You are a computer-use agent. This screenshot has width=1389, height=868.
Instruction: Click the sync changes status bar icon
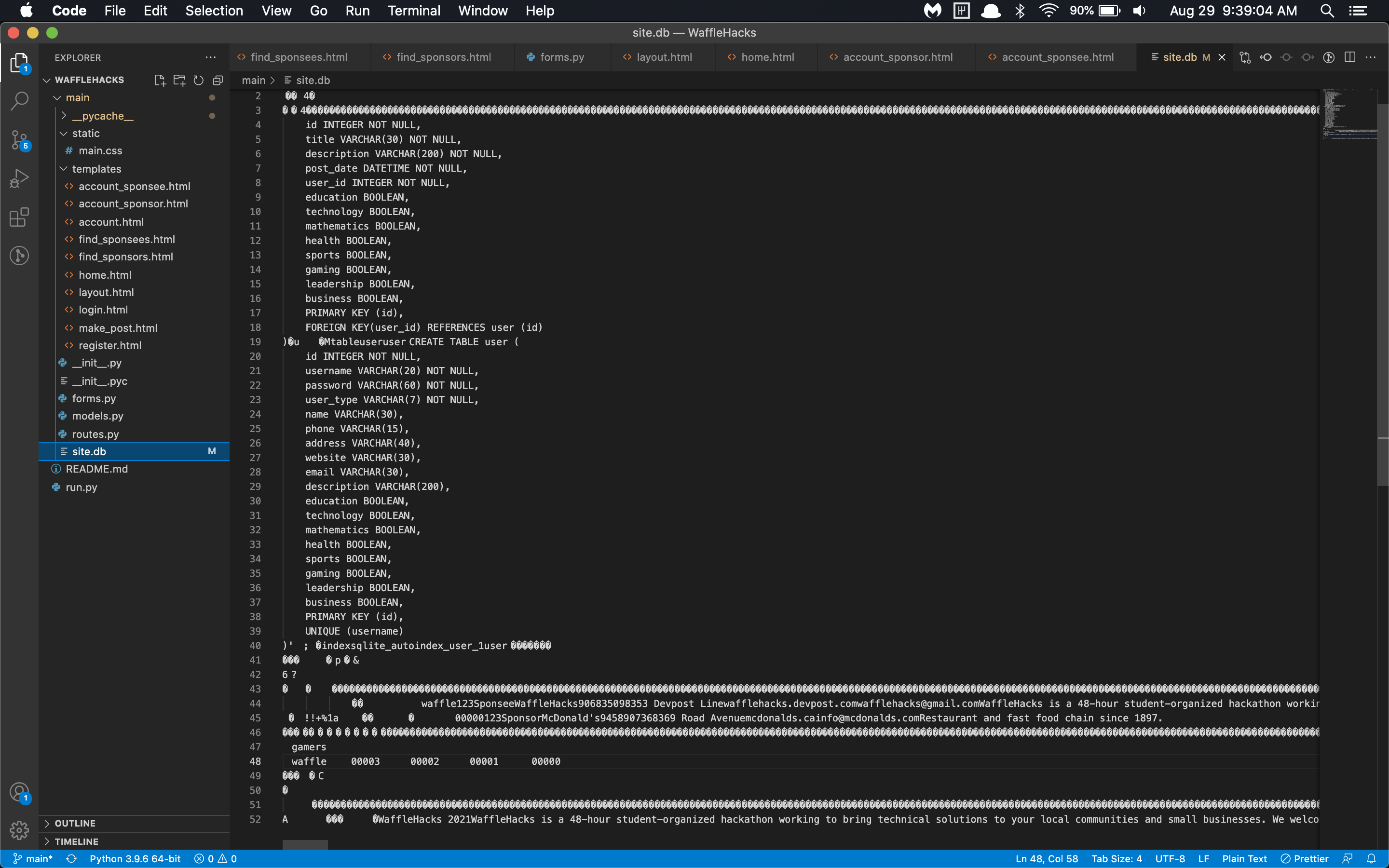pyautogui.click(x=71, y=859)
